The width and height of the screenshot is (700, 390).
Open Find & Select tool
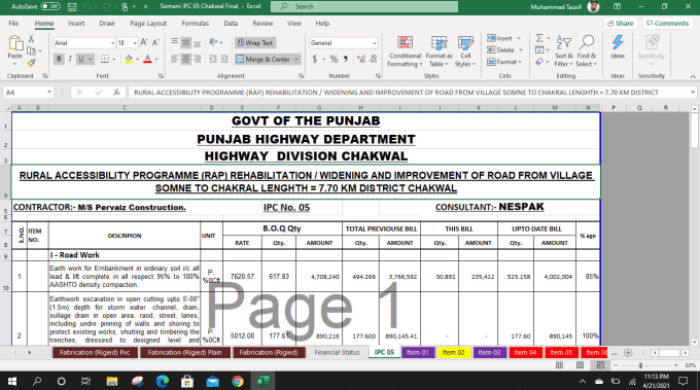tap(587, 51)
